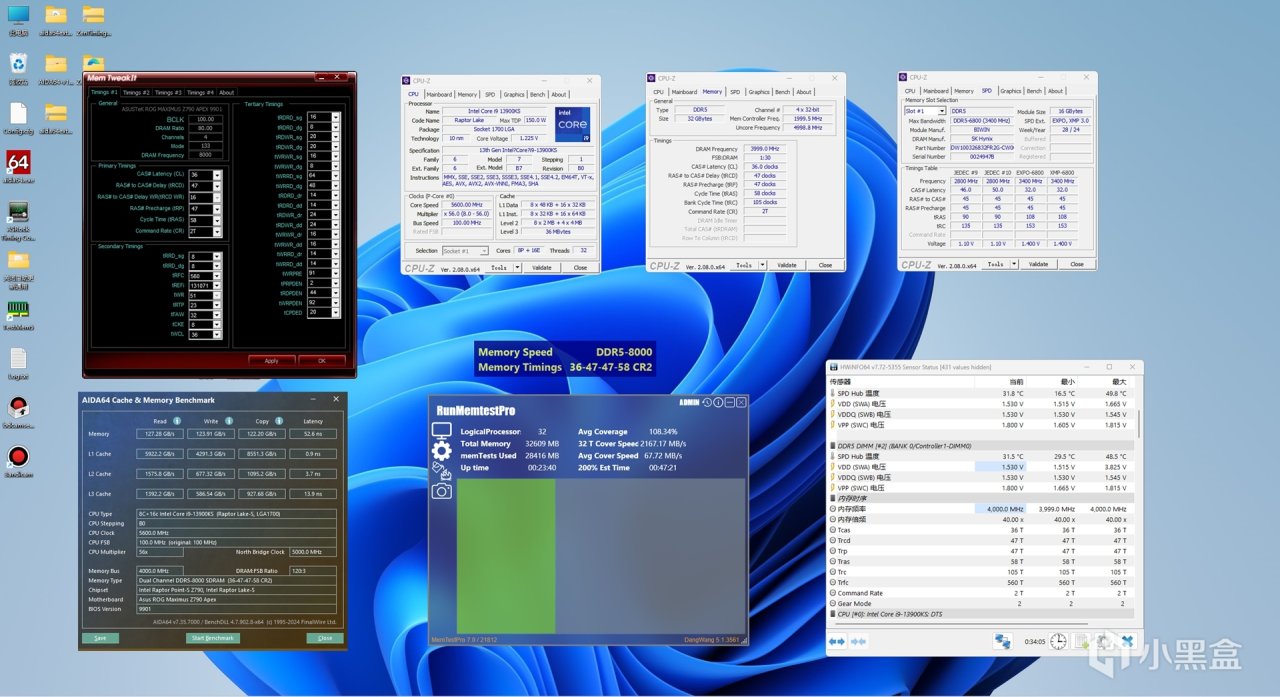
Task: Open the info icon in RunMemtestPro title bar
Action: point(718,402)
